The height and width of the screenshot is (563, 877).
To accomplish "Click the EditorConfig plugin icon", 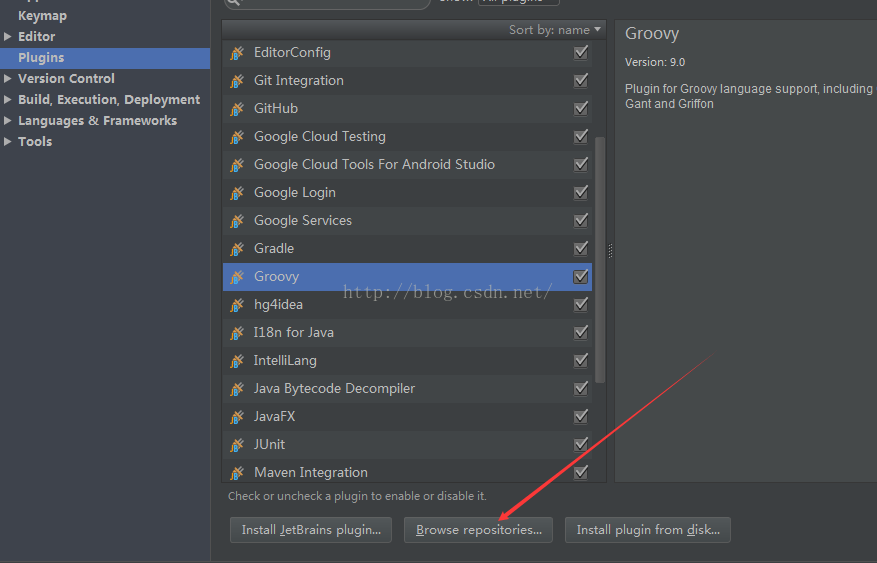I will click(237, 53).
